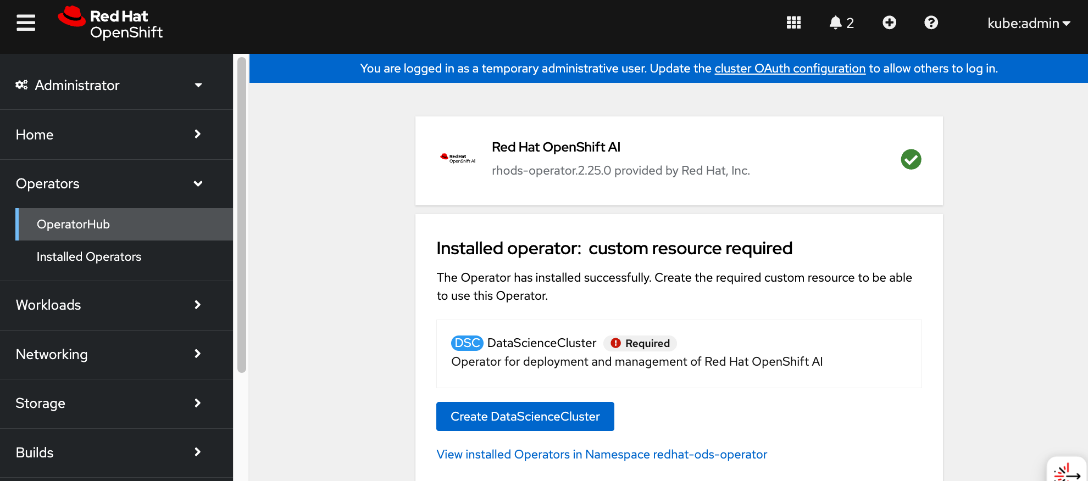Expand the Storage navigation section
Viewport: 1088px width, 481px height.
pyautogui.click(x=117, y=403)
